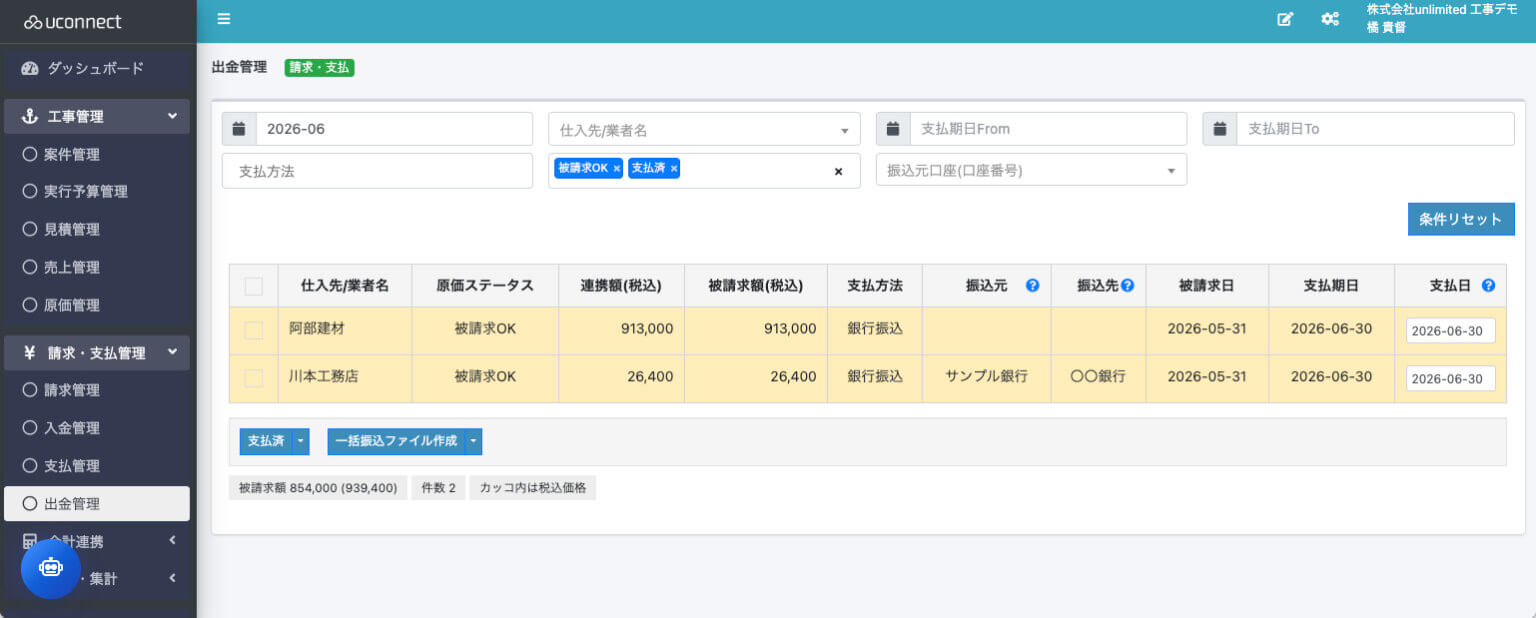Remove the 支払済 filter tag

tap(674, 169)
